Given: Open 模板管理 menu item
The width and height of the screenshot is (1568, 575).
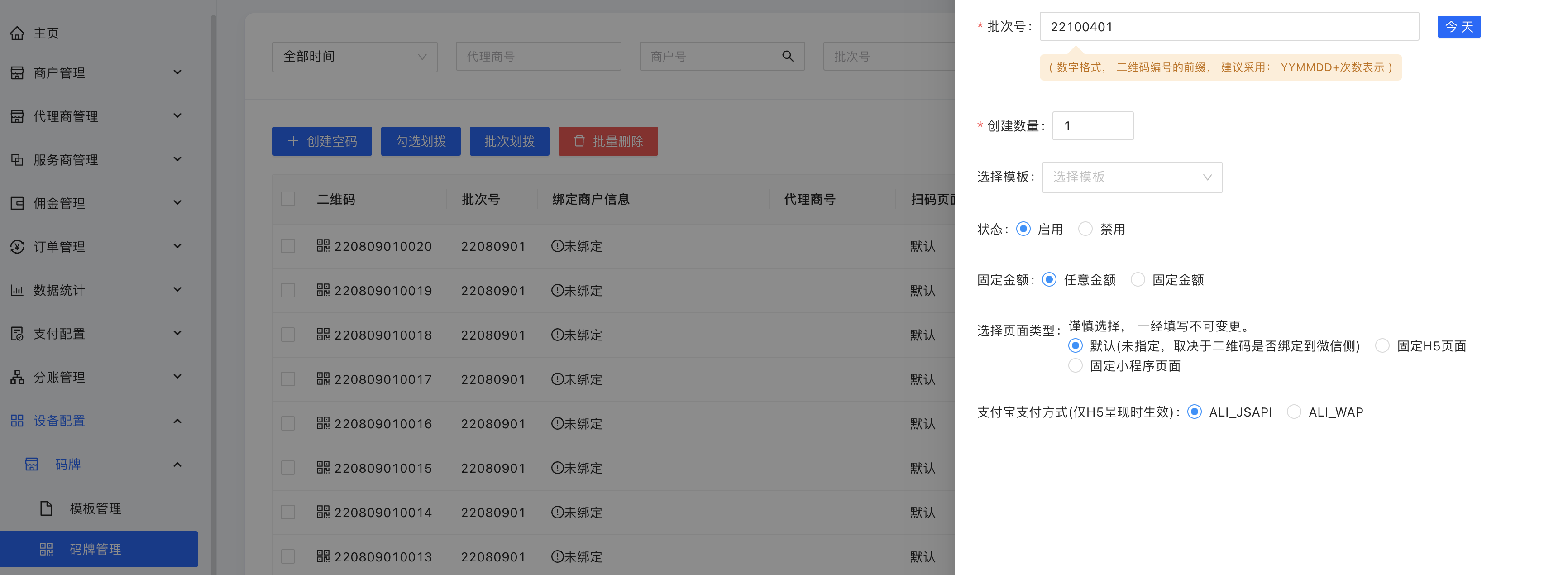Looking at the screenshot, I should point(96,508).
